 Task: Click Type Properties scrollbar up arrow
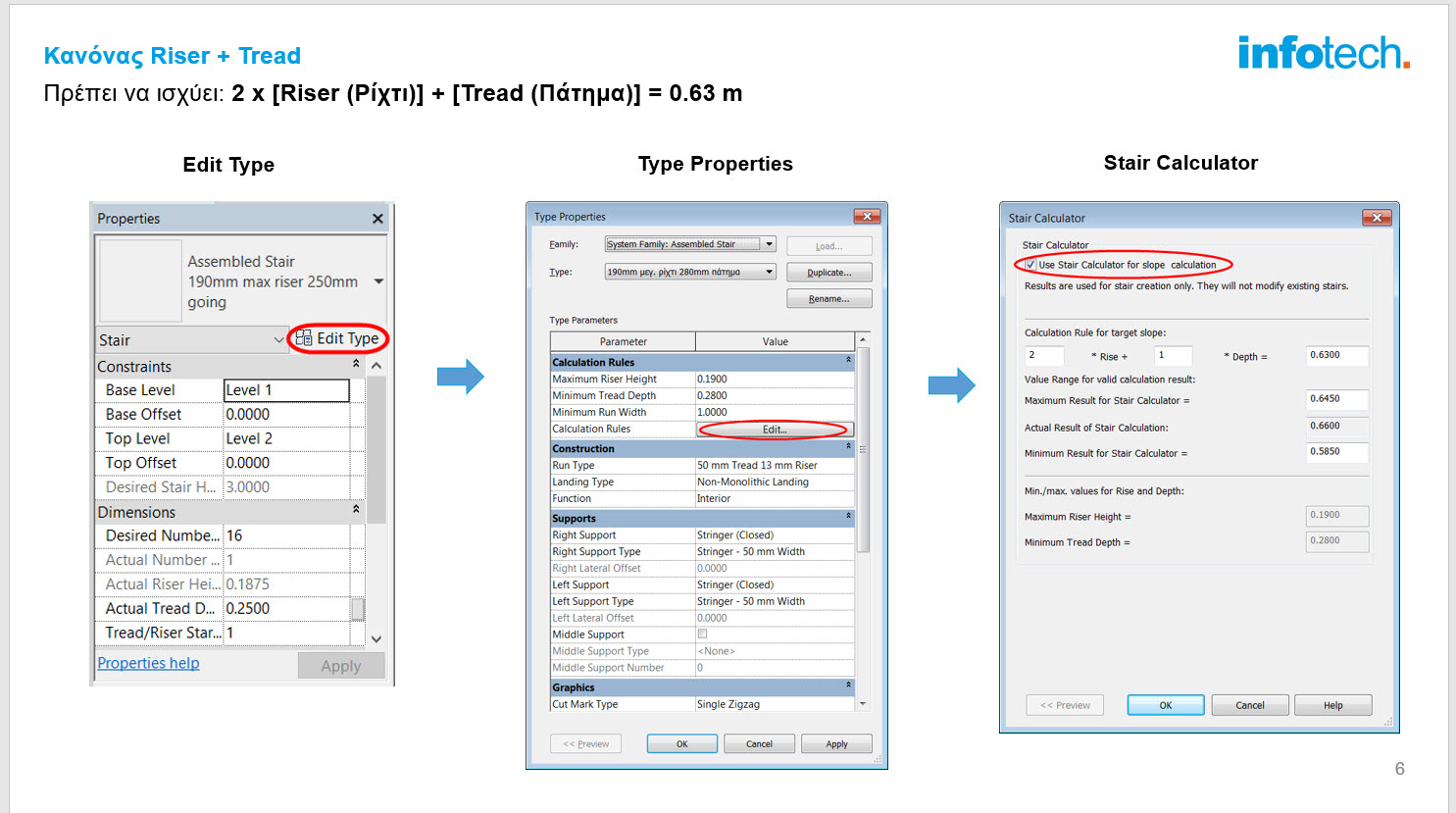863,339
